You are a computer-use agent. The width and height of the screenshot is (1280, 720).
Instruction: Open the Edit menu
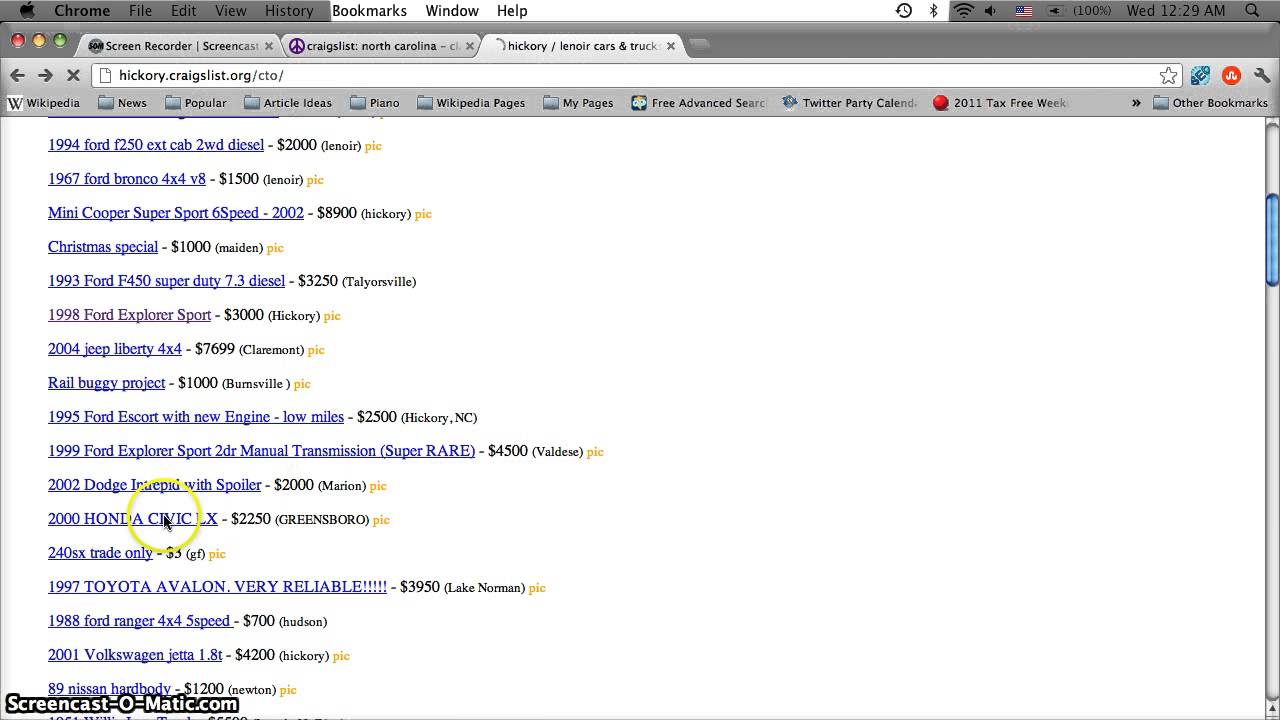point(183,11)
